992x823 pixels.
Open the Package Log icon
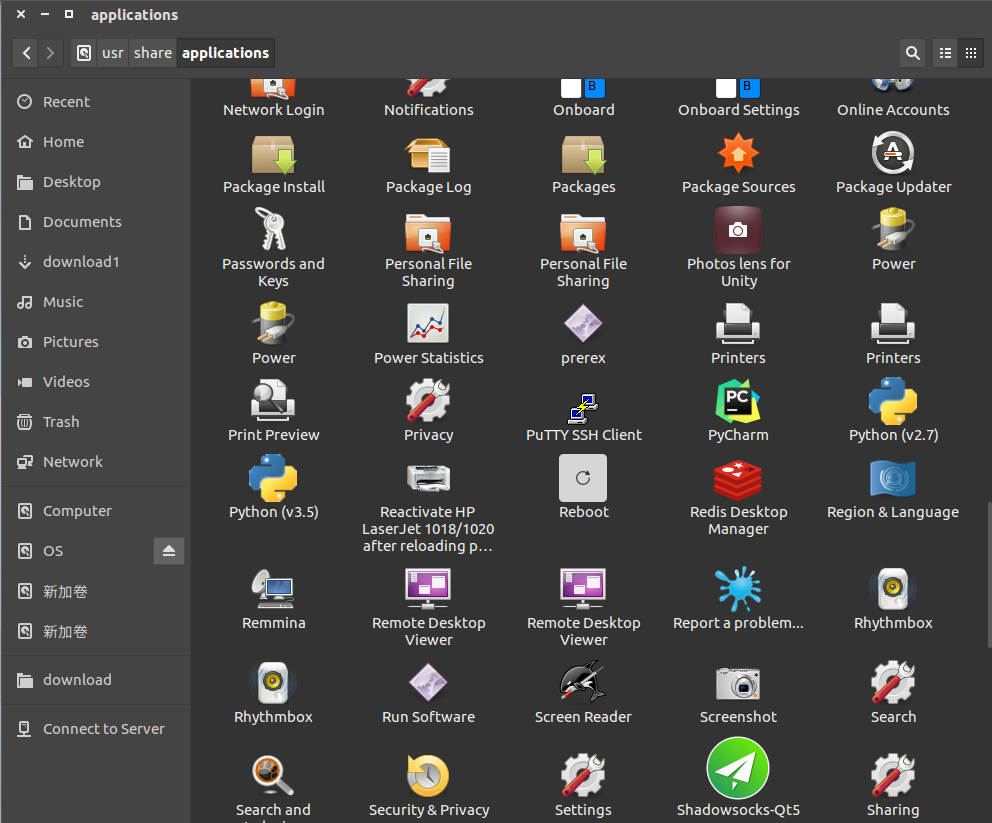(x=428, y=155)
